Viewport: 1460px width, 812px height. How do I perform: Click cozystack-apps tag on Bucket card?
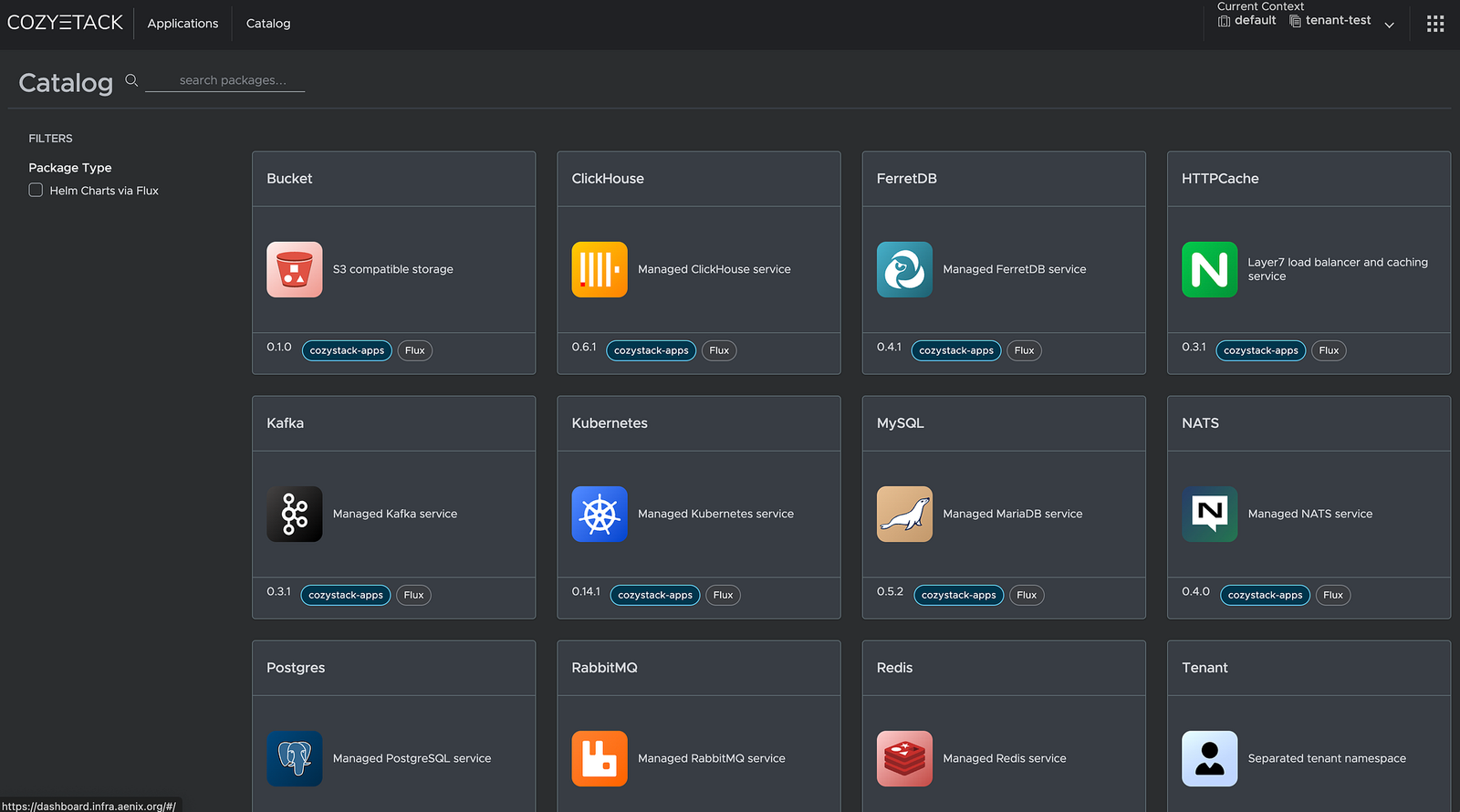click(347, 350)
